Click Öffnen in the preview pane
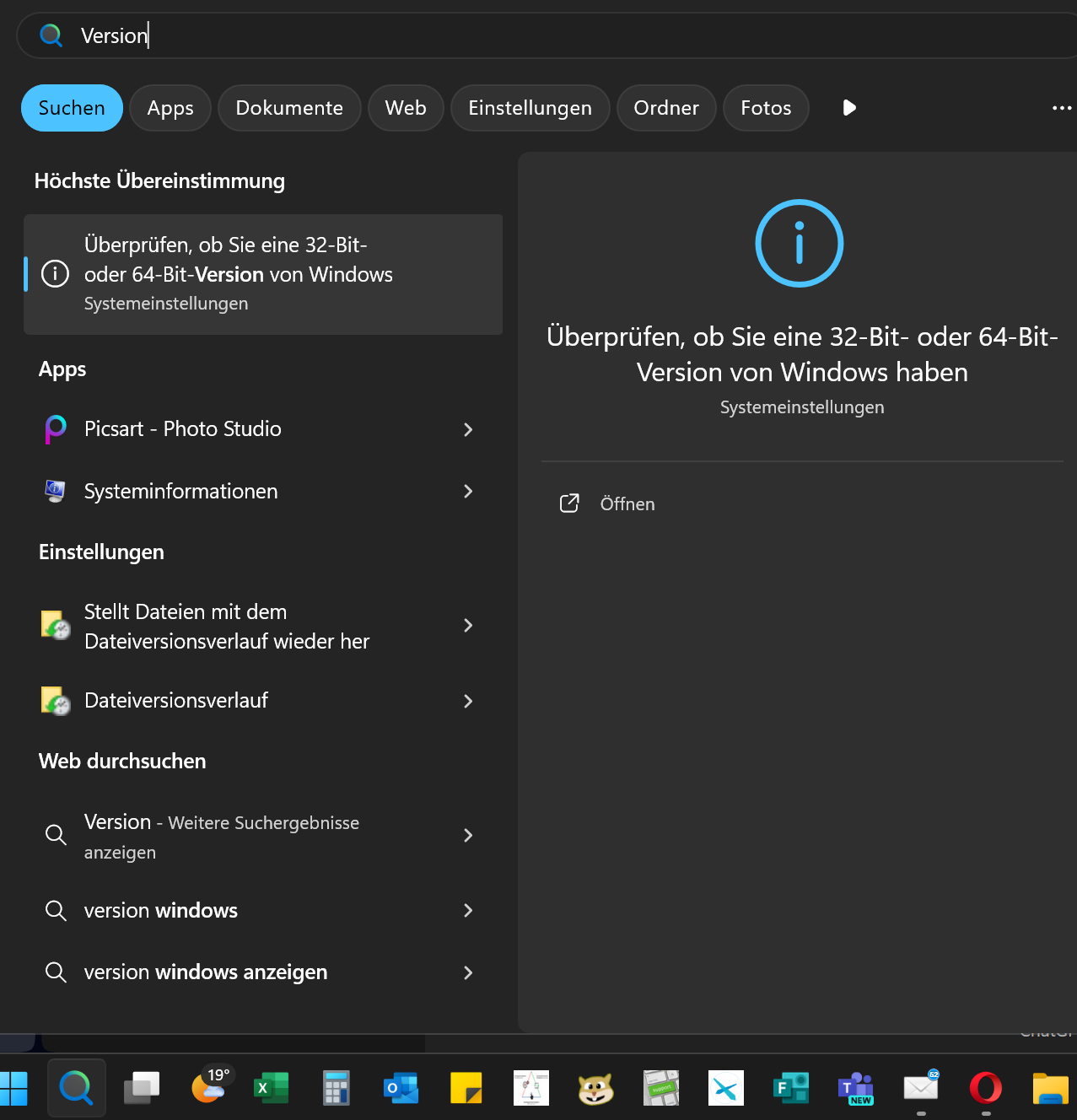 pyautogui.click(x=627, y=504)
